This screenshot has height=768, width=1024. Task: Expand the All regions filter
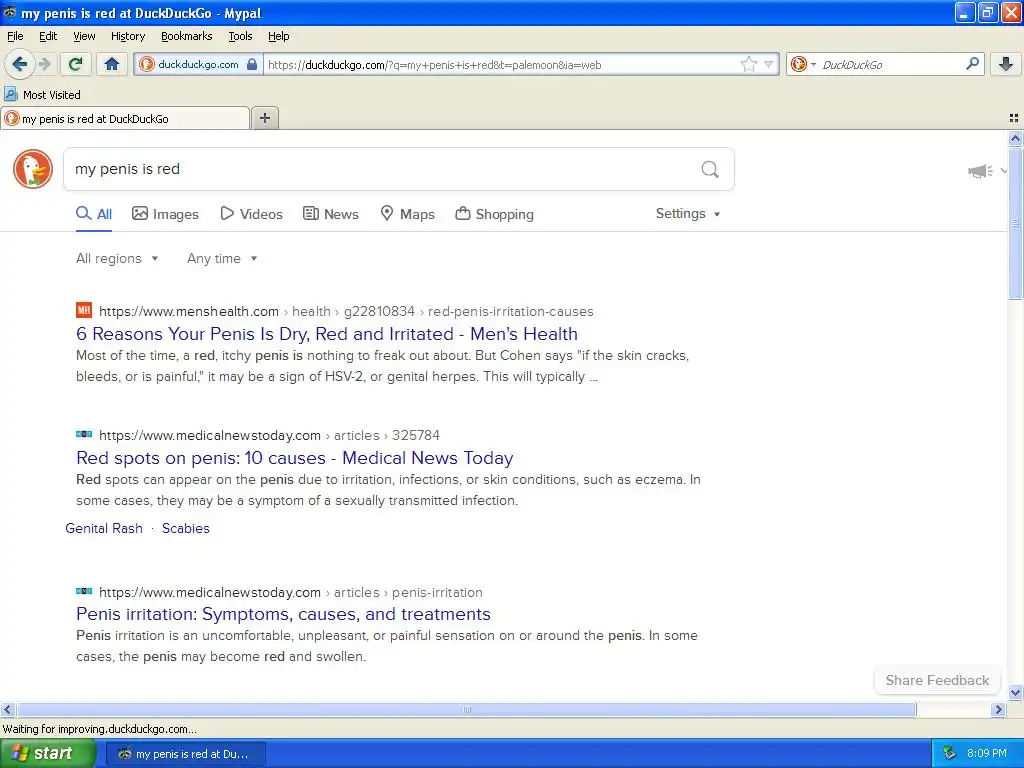pos(117,259)
